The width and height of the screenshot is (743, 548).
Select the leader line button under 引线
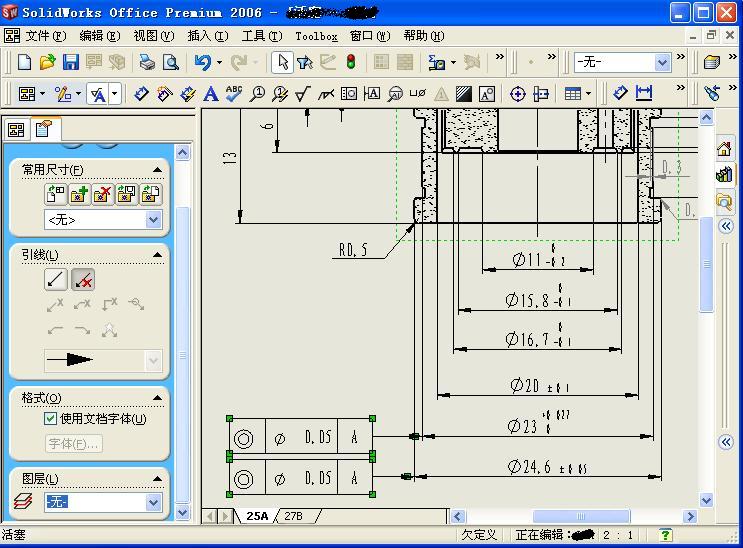click(x=56, y=281)
